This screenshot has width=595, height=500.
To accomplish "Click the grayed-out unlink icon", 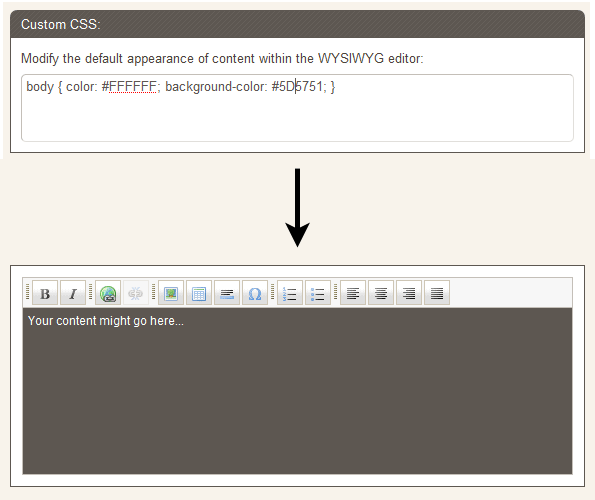I will pyautogui.click(x=135, y=293).
